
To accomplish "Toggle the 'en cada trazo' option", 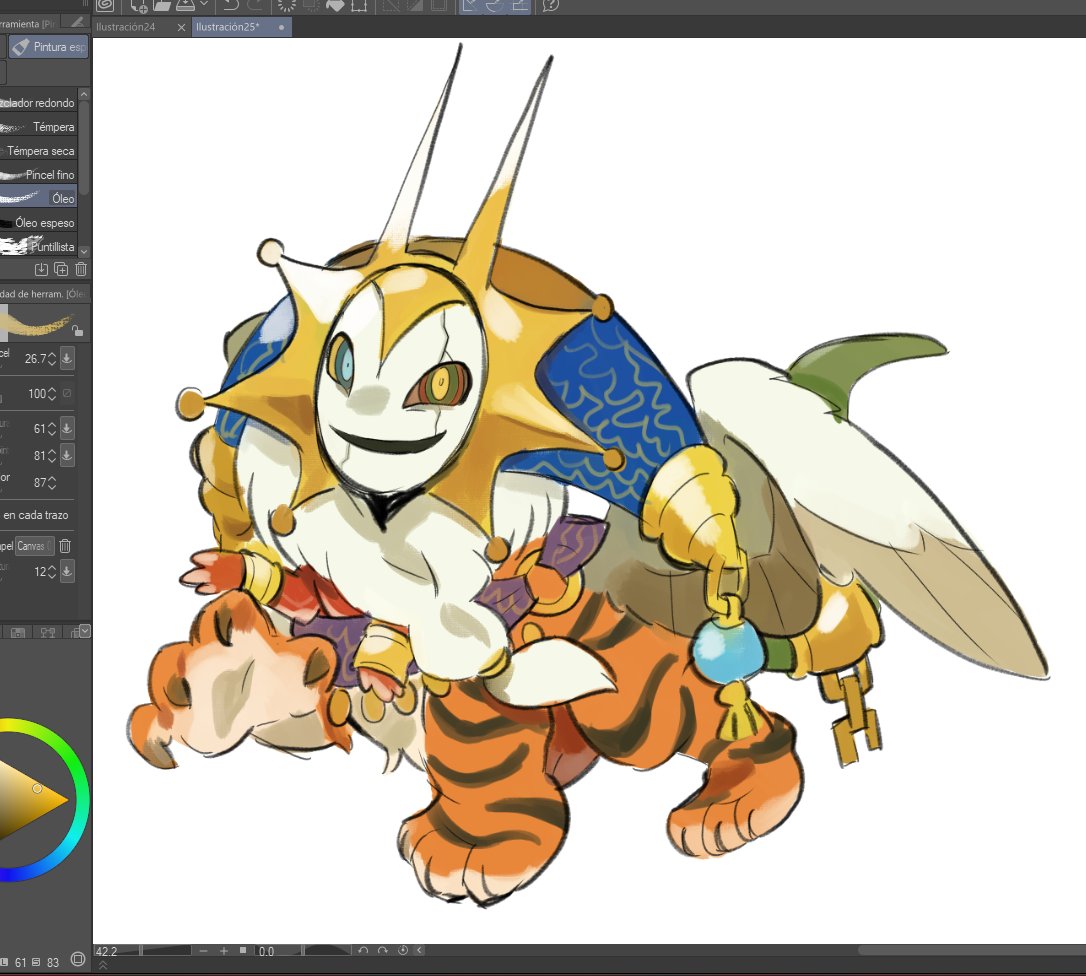I will (35, 515).
